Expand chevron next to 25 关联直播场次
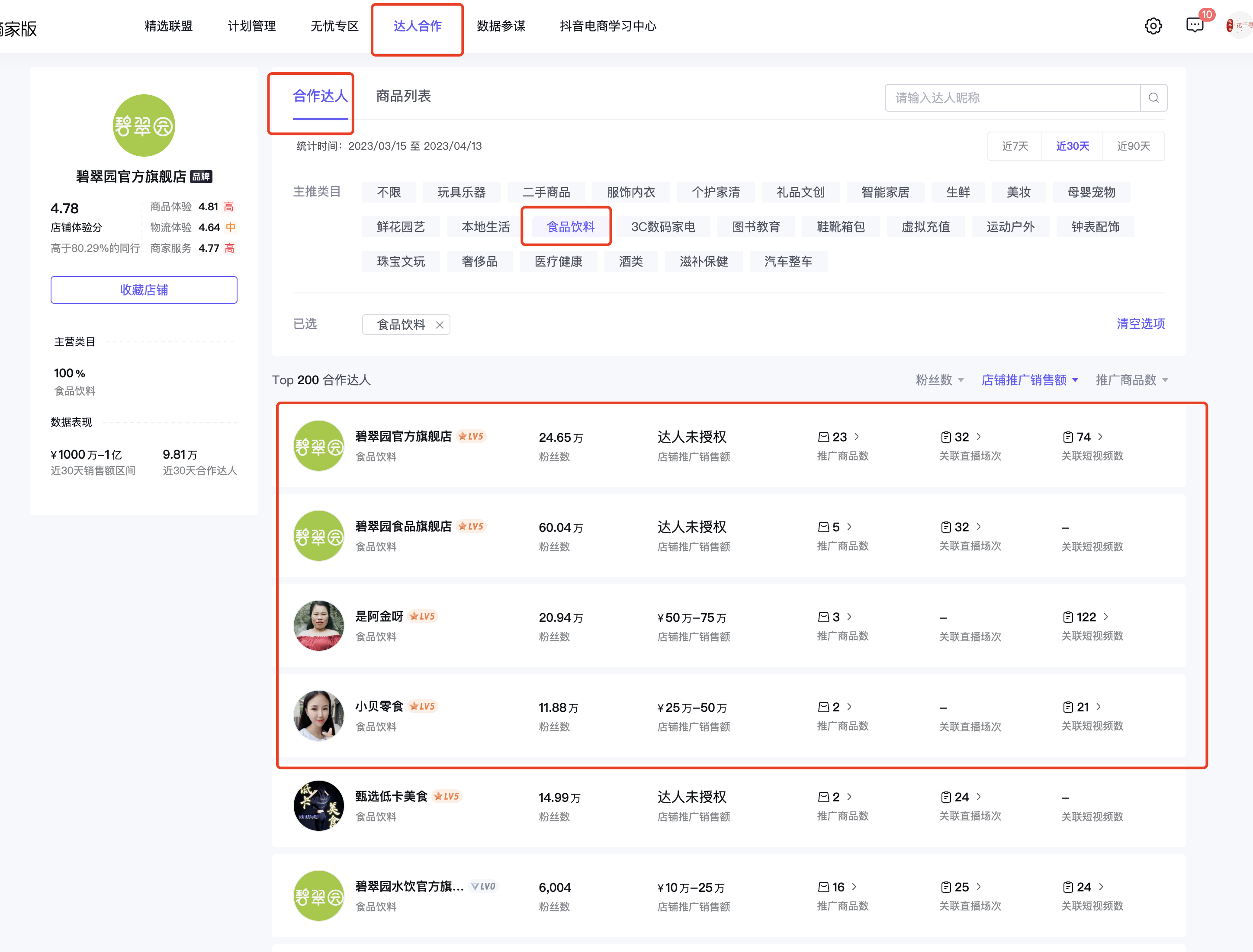 pyautogui.click(x=979, y=887)
